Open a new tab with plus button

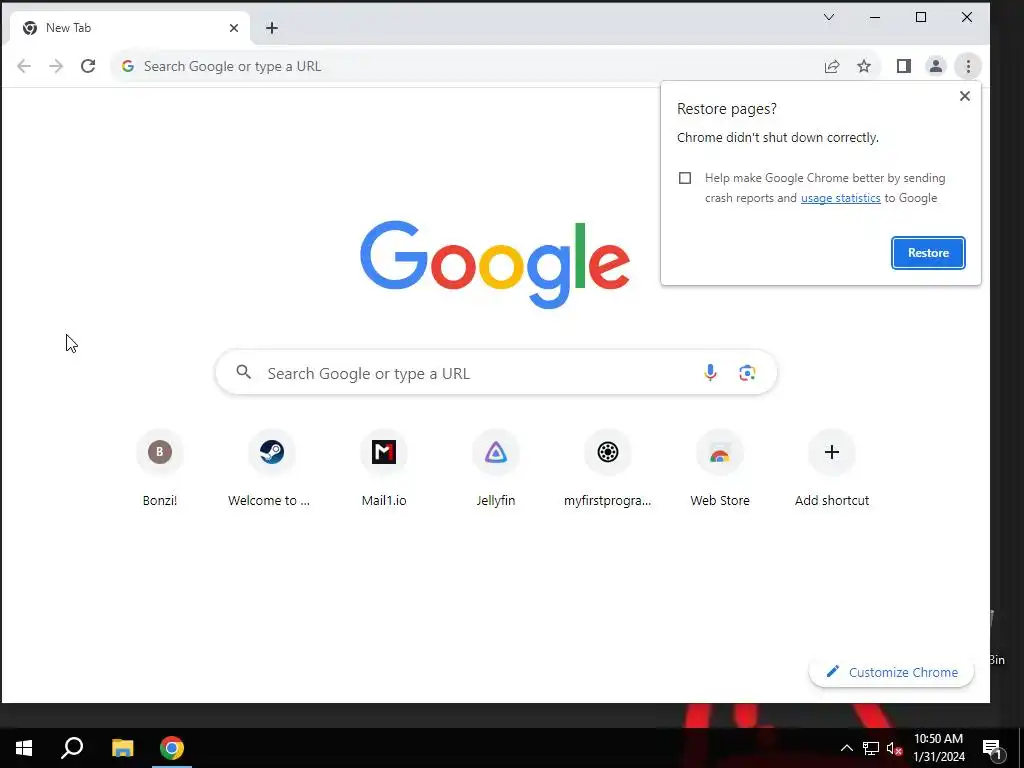[x=272, y=28]
